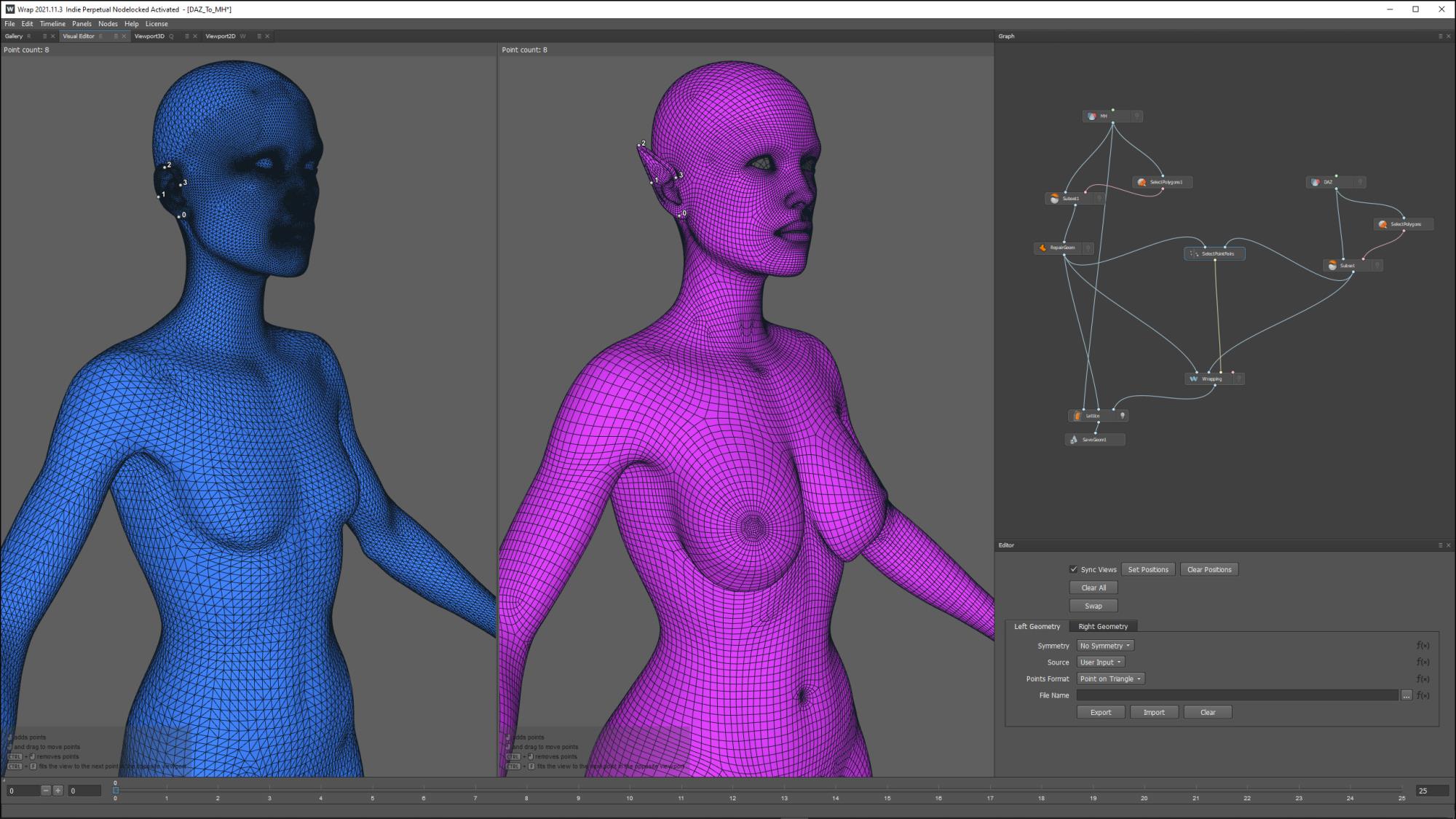Screen dimensions: 1456x819
Task: Toggle the MH node lightbulb visibility
Action: click(1136, 116)
